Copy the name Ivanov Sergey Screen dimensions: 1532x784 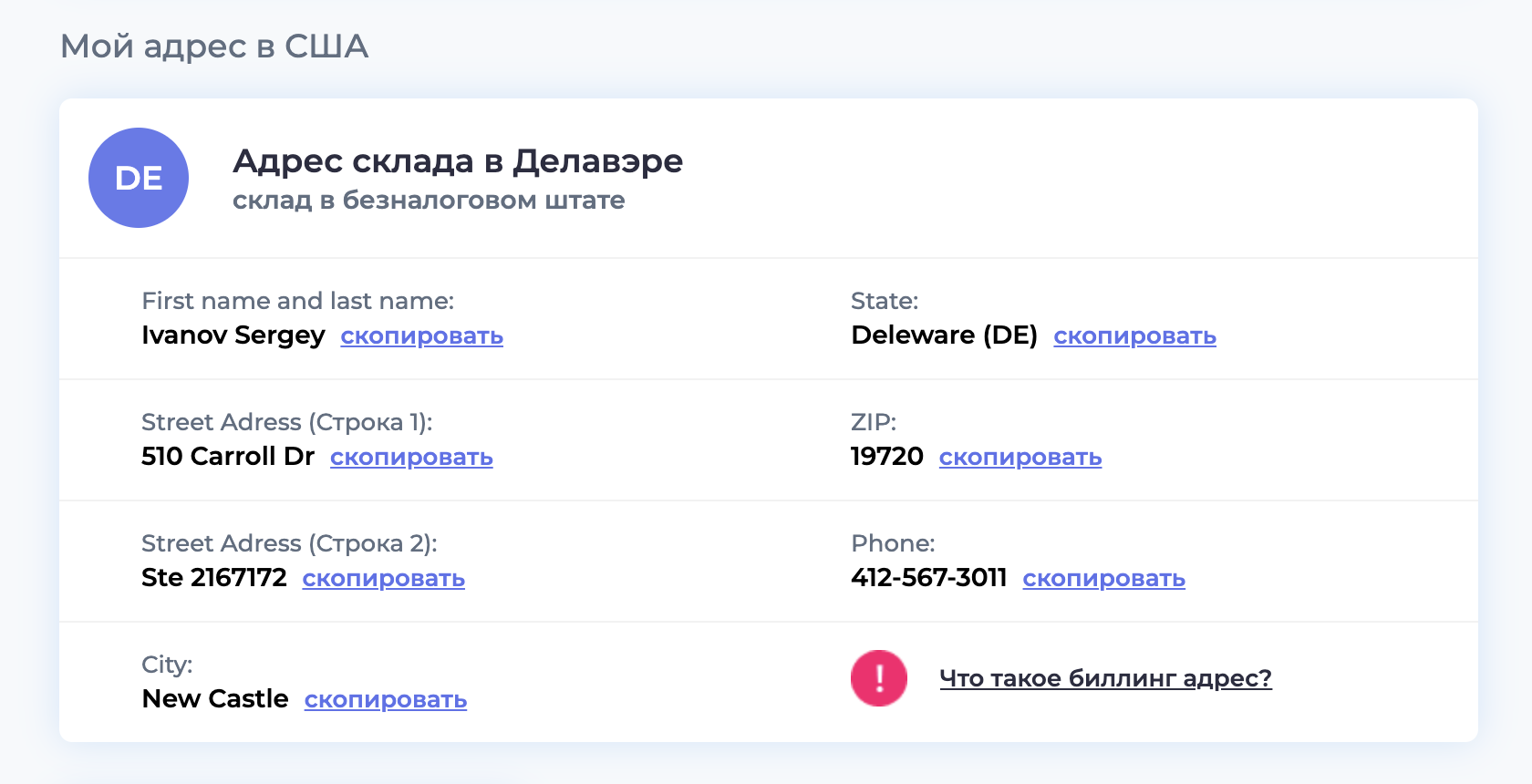pyautogui.click(x=421, y=336)
